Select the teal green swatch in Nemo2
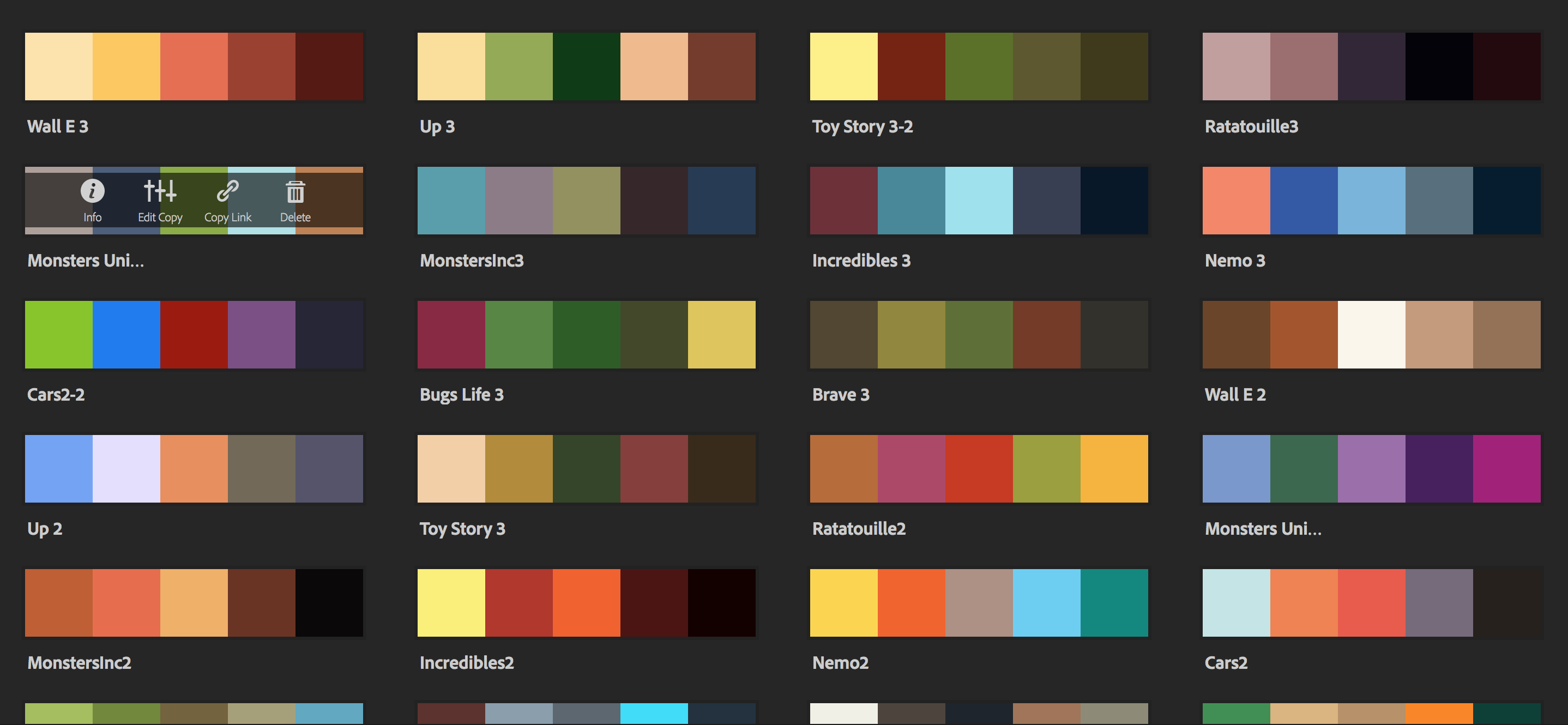 1114,603
